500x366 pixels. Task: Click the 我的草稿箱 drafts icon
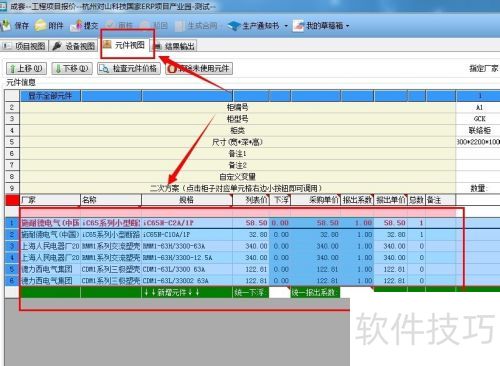(x=298, y=26)
